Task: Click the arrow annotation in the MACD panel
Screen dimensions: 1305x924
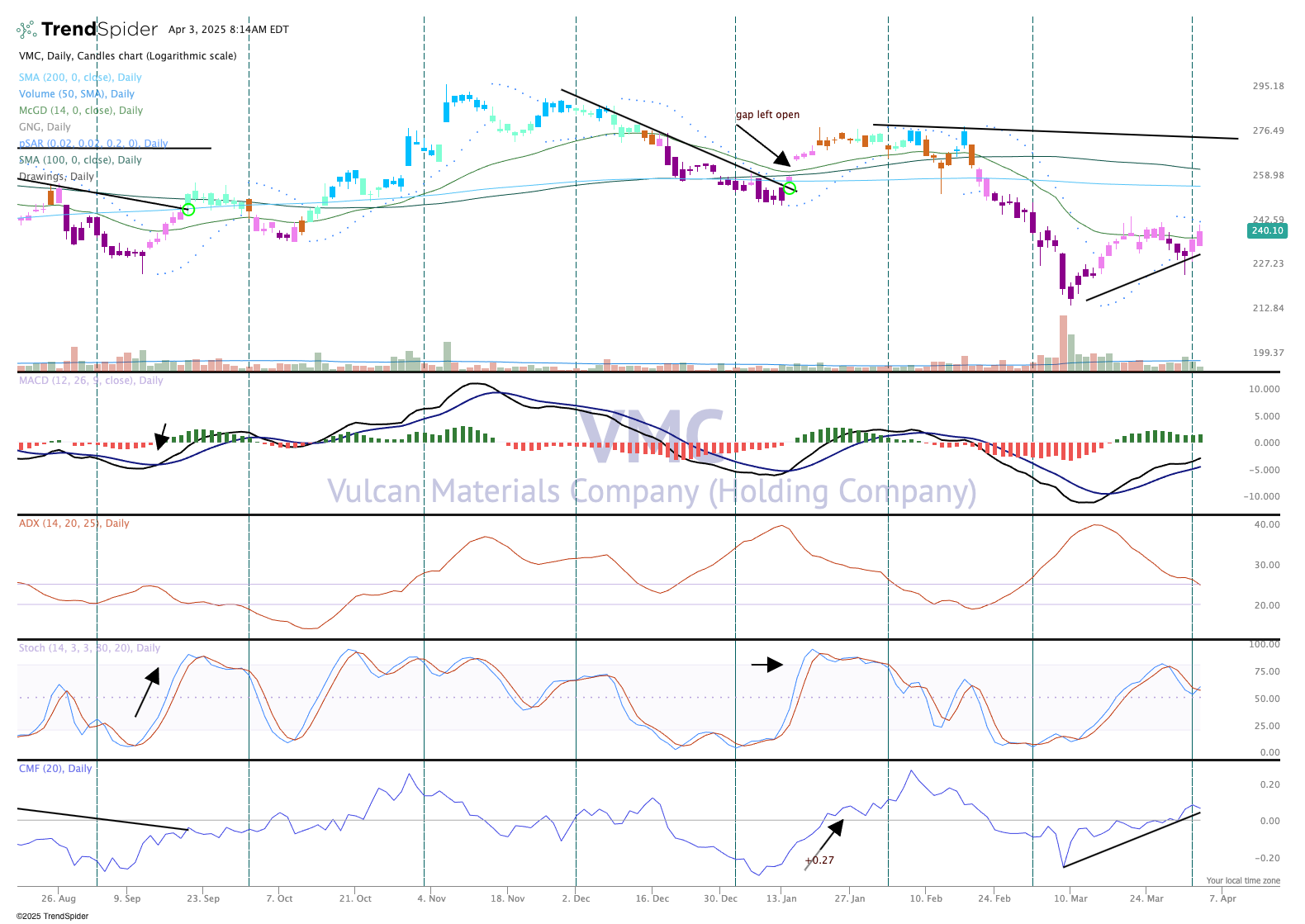Action: tap(162, 436)
